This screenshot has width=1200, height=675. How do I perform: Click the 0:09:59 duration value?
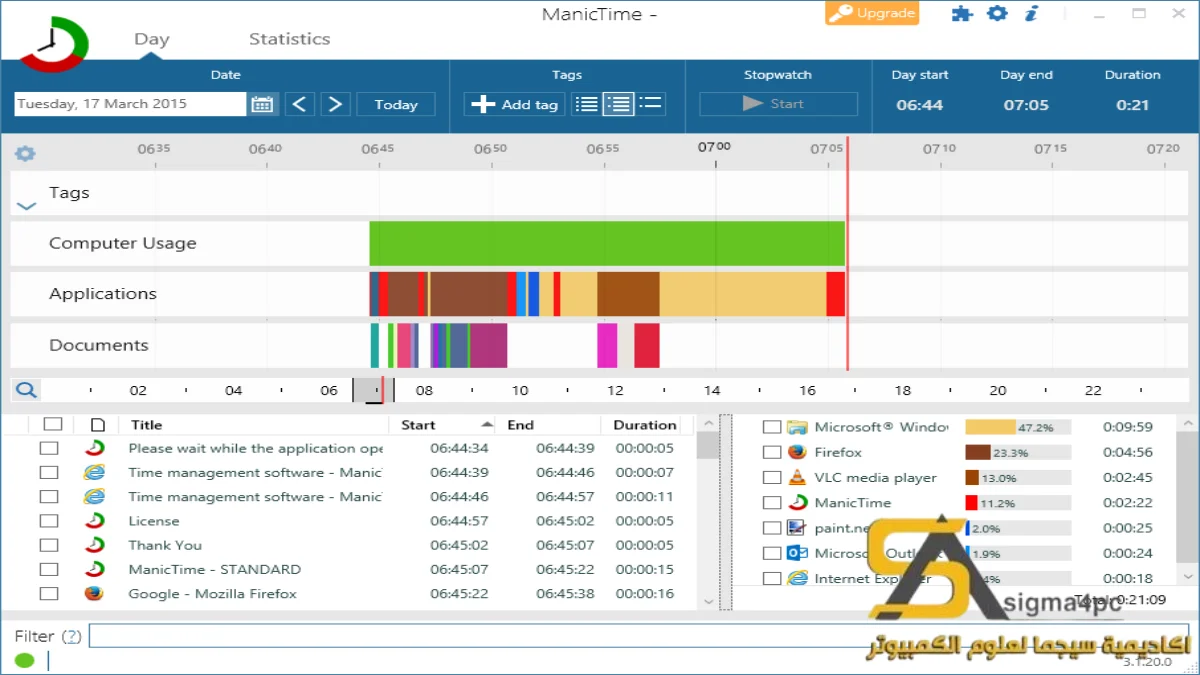1128,427
